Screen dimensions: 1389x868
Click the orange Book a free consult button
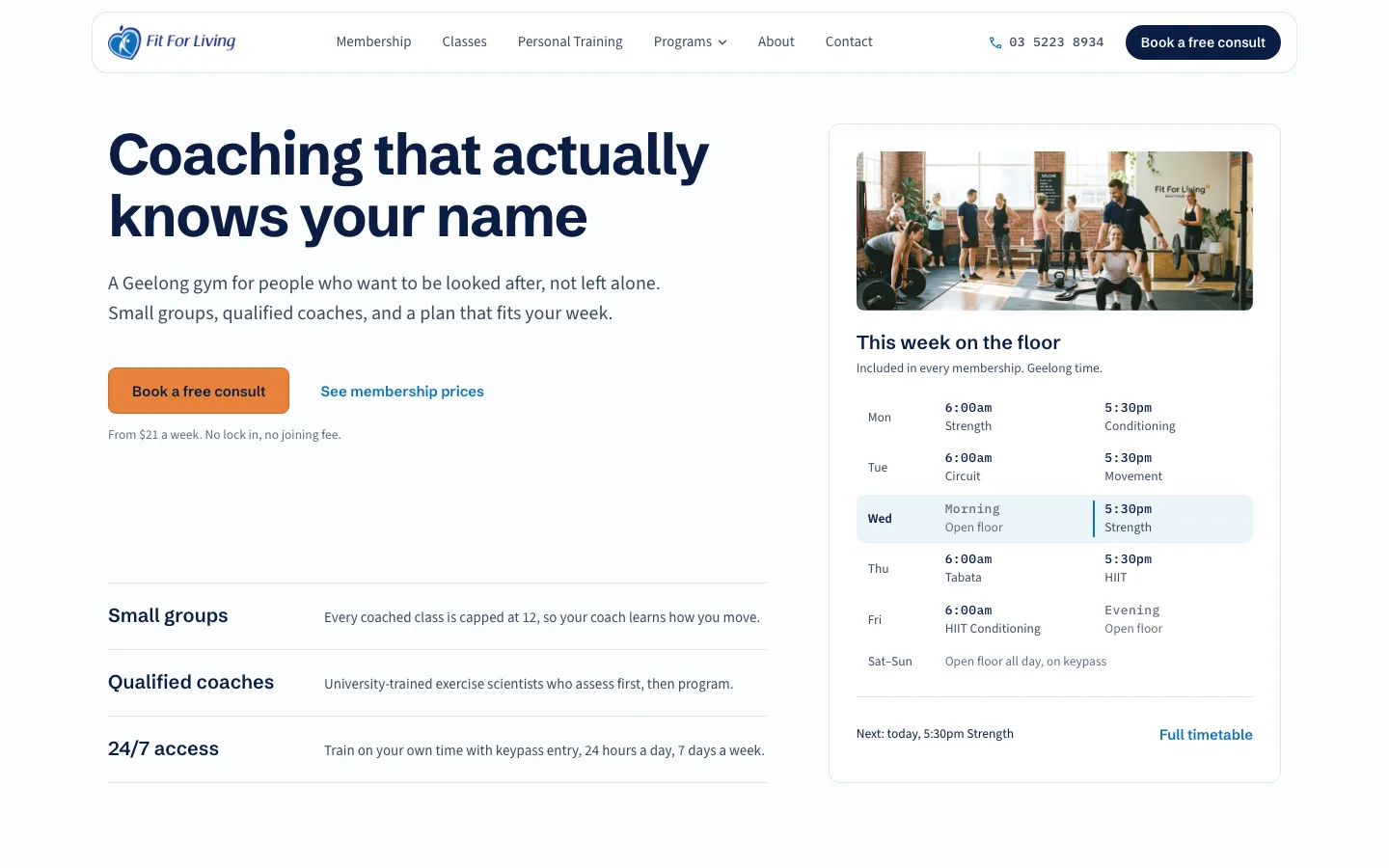(199, 391)
